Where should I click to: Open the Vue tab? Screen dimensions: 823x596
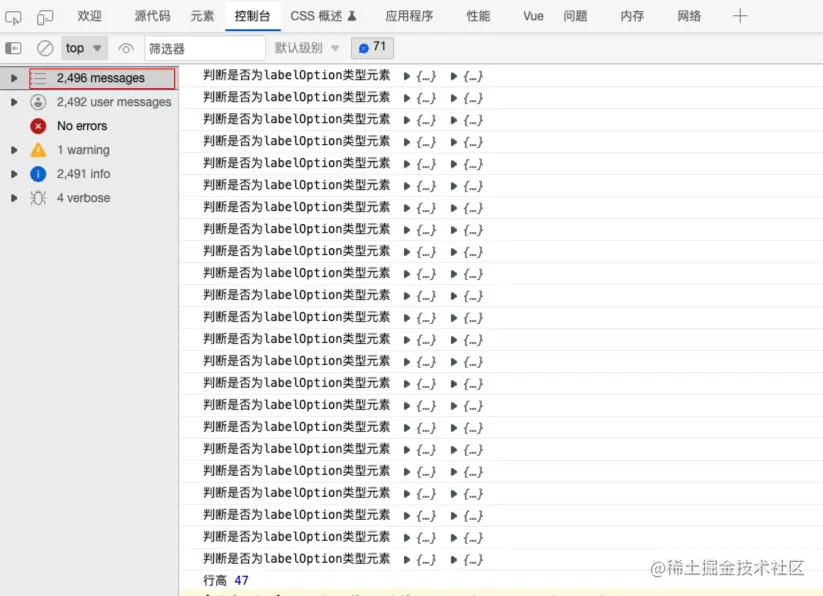(533, 16)
